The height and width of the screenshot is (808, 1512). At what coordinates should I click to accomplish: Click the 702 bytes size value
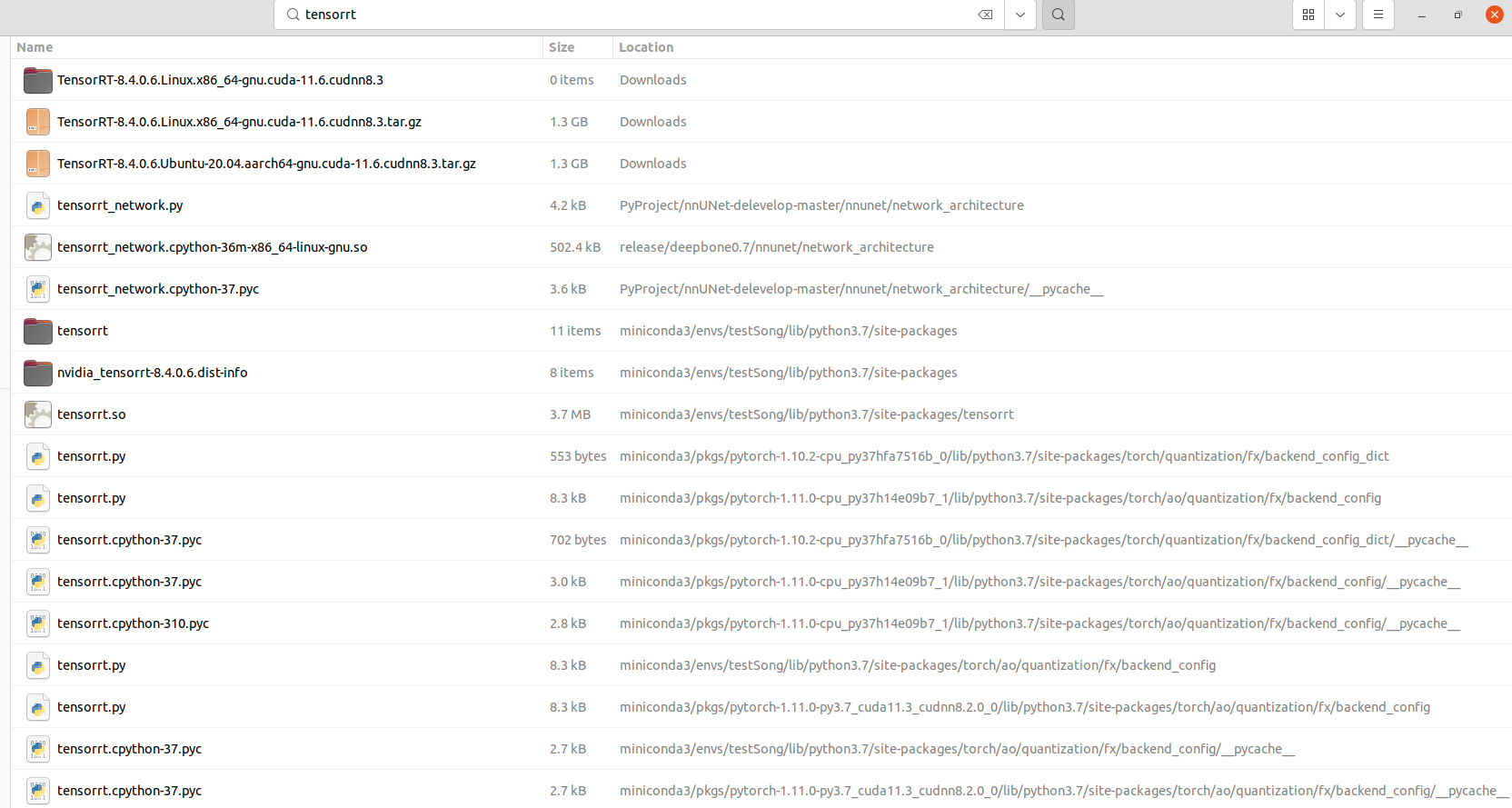(578, 540)
